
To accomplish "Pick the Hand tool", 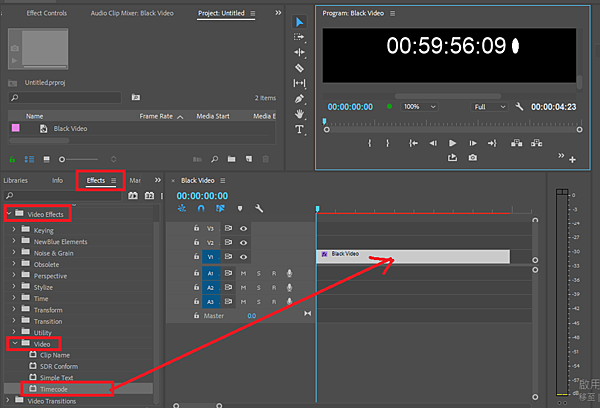I will [300, 114].
